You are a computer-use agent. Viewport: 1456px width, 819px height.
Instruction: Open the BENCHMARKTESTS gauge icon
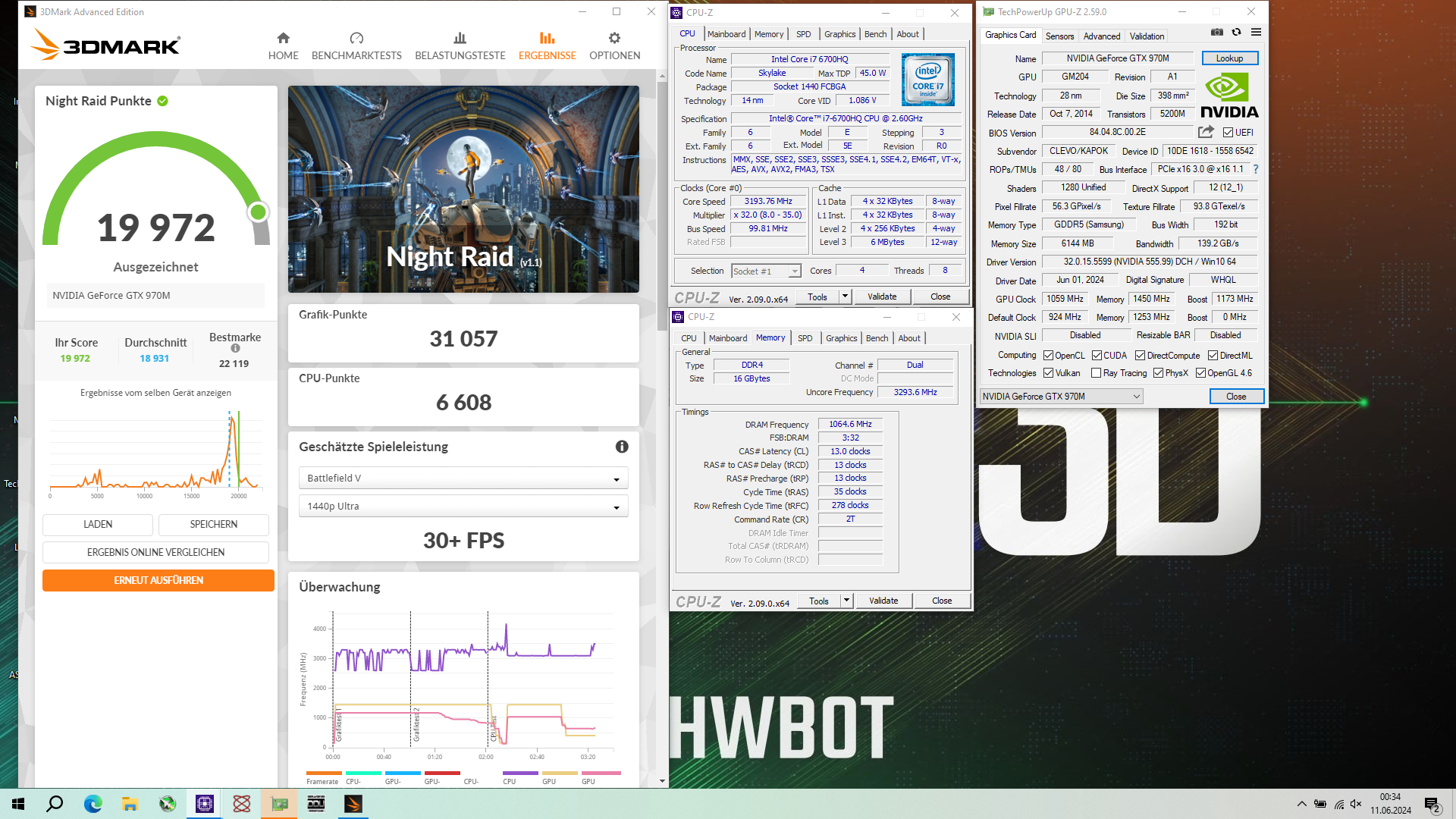coord(356,38)
